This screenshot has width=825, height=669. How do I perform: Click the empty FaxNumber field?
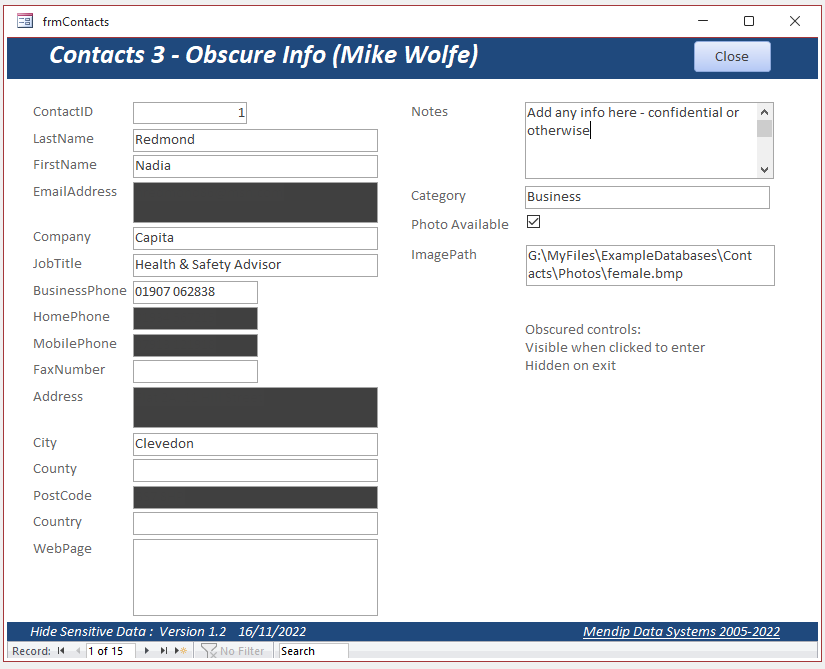point(195,371)
